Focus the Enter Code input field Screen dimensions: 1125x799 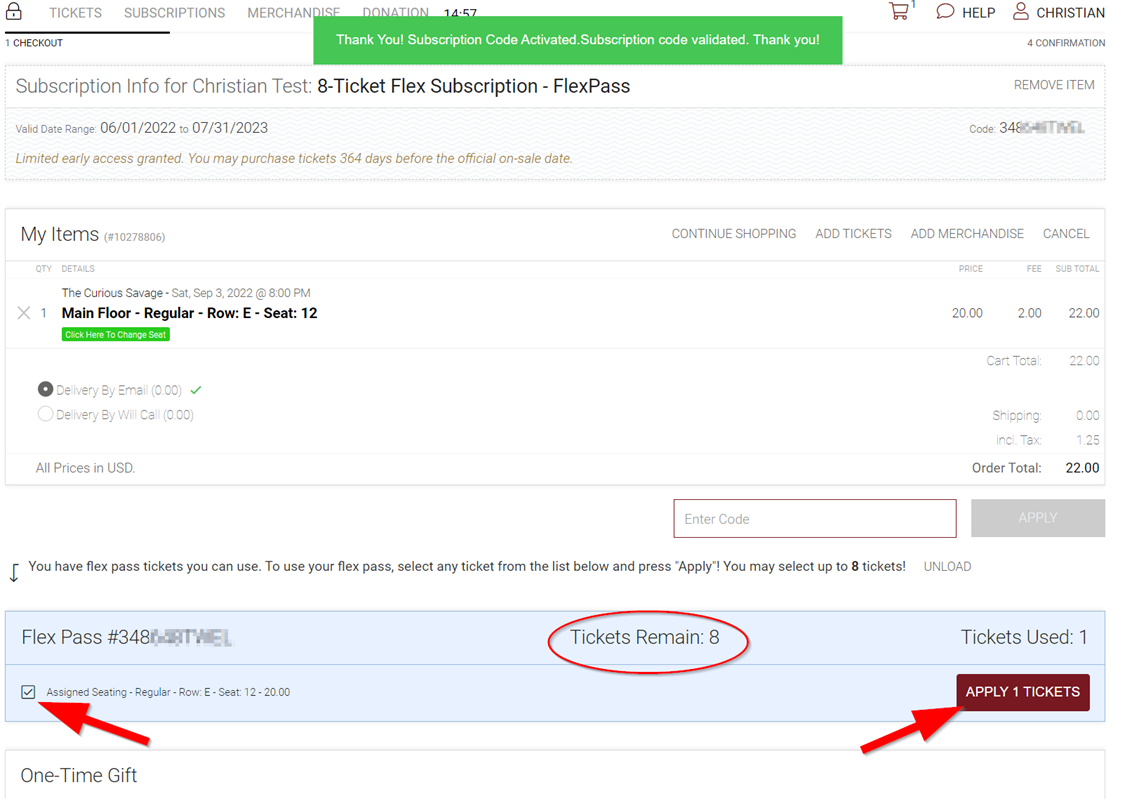814,519
